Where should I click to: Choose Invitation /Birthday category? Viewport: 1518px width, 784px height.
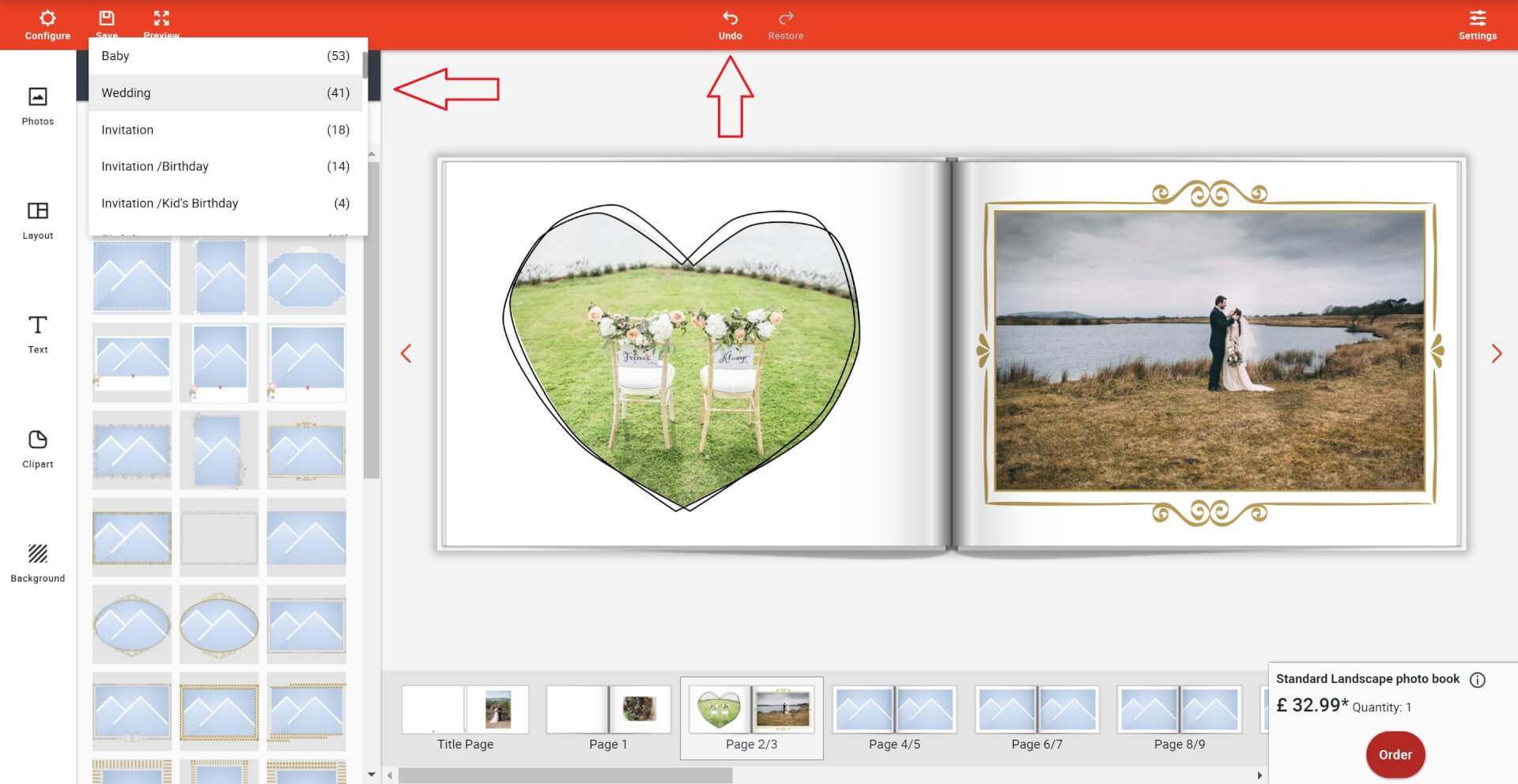[x=225, y=166]
